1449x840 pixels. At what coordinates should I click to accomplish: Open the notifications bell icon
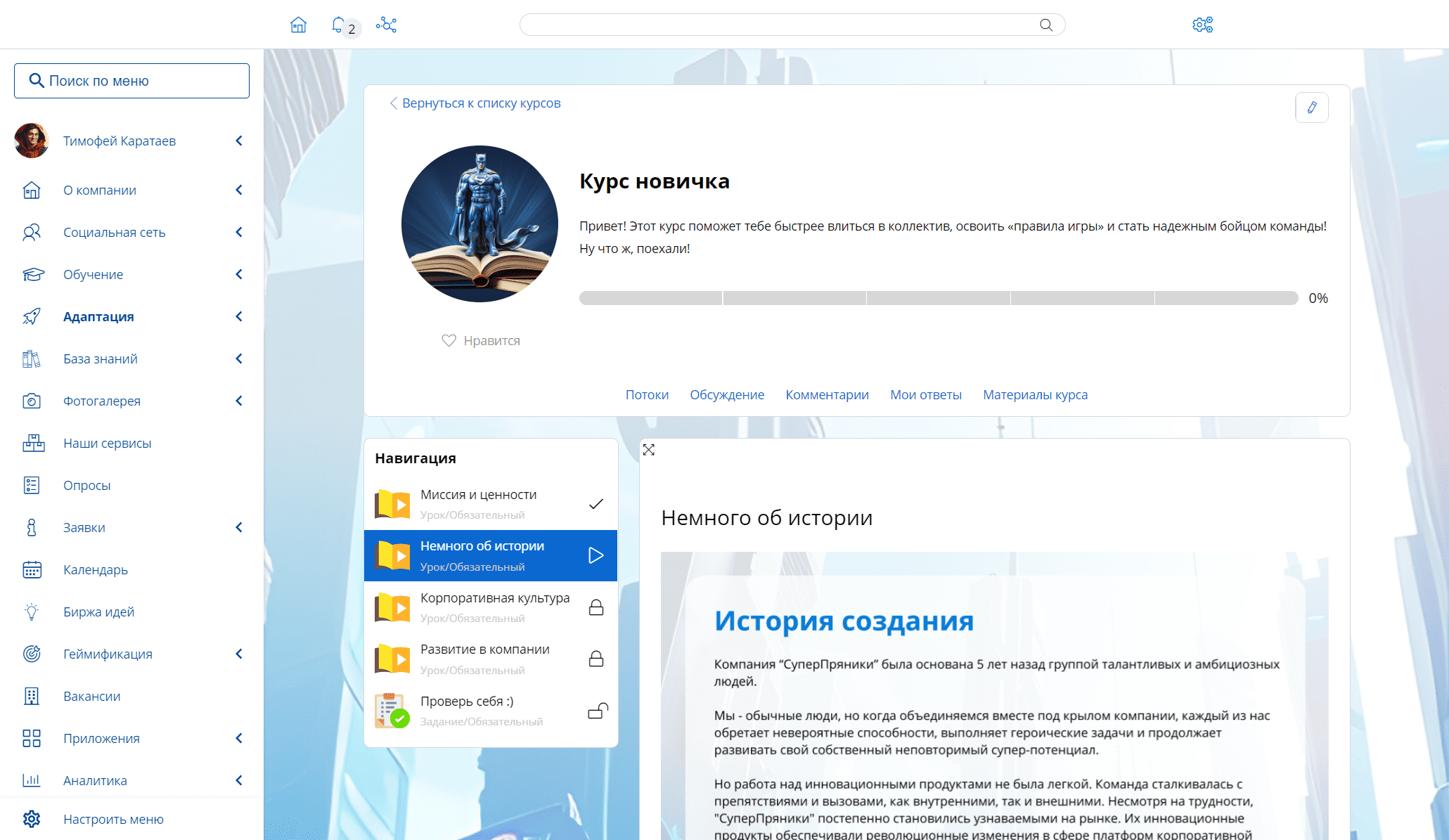click(338, 25)
